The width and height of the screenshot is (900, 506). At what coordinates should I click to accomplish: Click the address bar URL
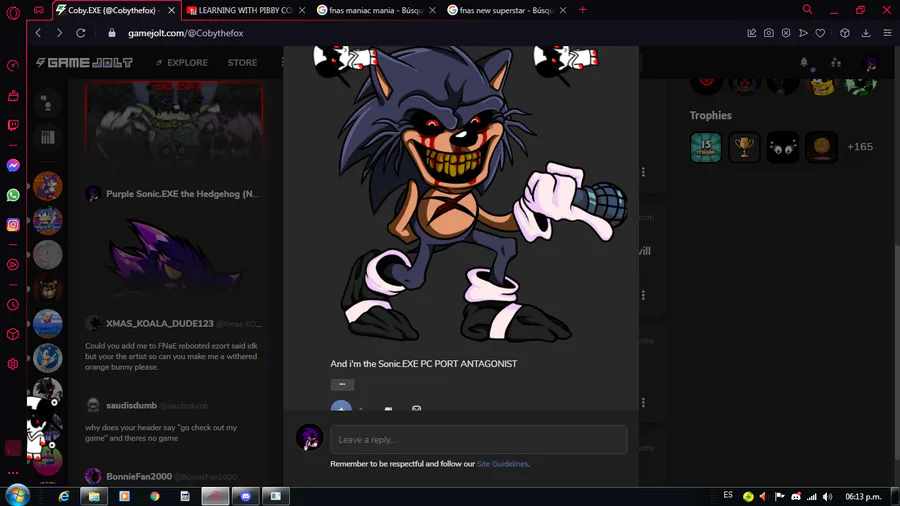(x=185, y=33)
